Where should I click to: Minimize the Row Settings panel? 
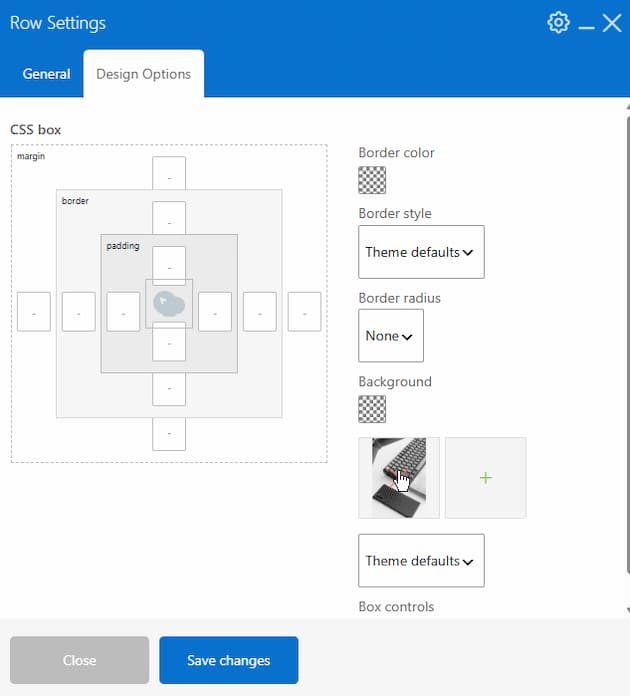[x=586, y=28]
